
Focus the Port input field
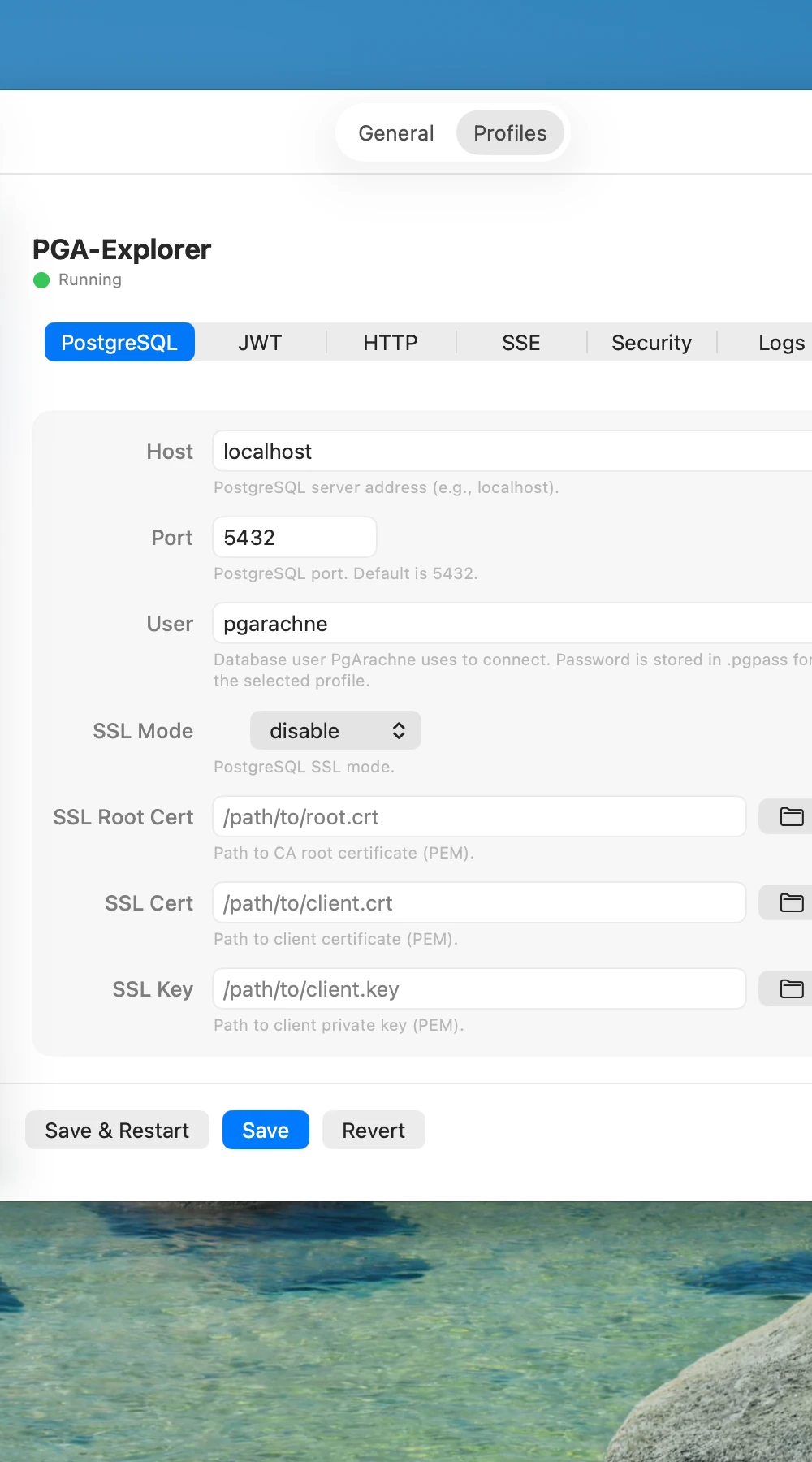[295, 537]
